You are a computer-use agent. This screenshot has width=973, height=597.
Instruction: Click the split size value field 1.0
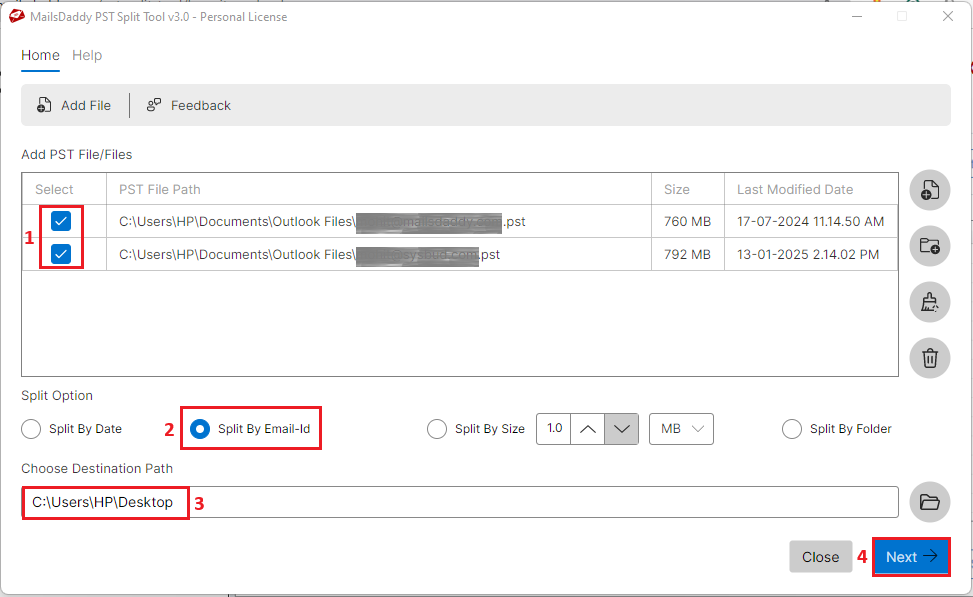554,429
